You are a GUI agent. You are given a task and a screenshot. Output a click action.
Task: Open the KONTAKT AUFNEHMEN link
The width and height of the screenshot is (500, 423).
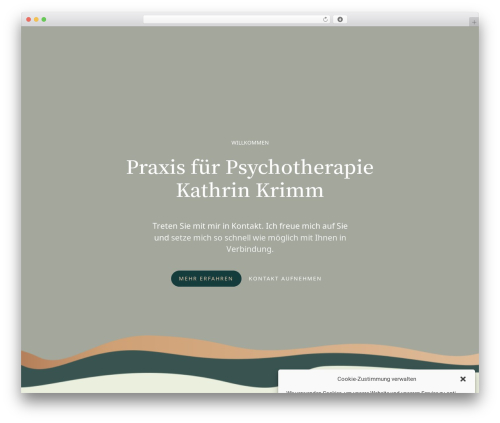point(285,279)
